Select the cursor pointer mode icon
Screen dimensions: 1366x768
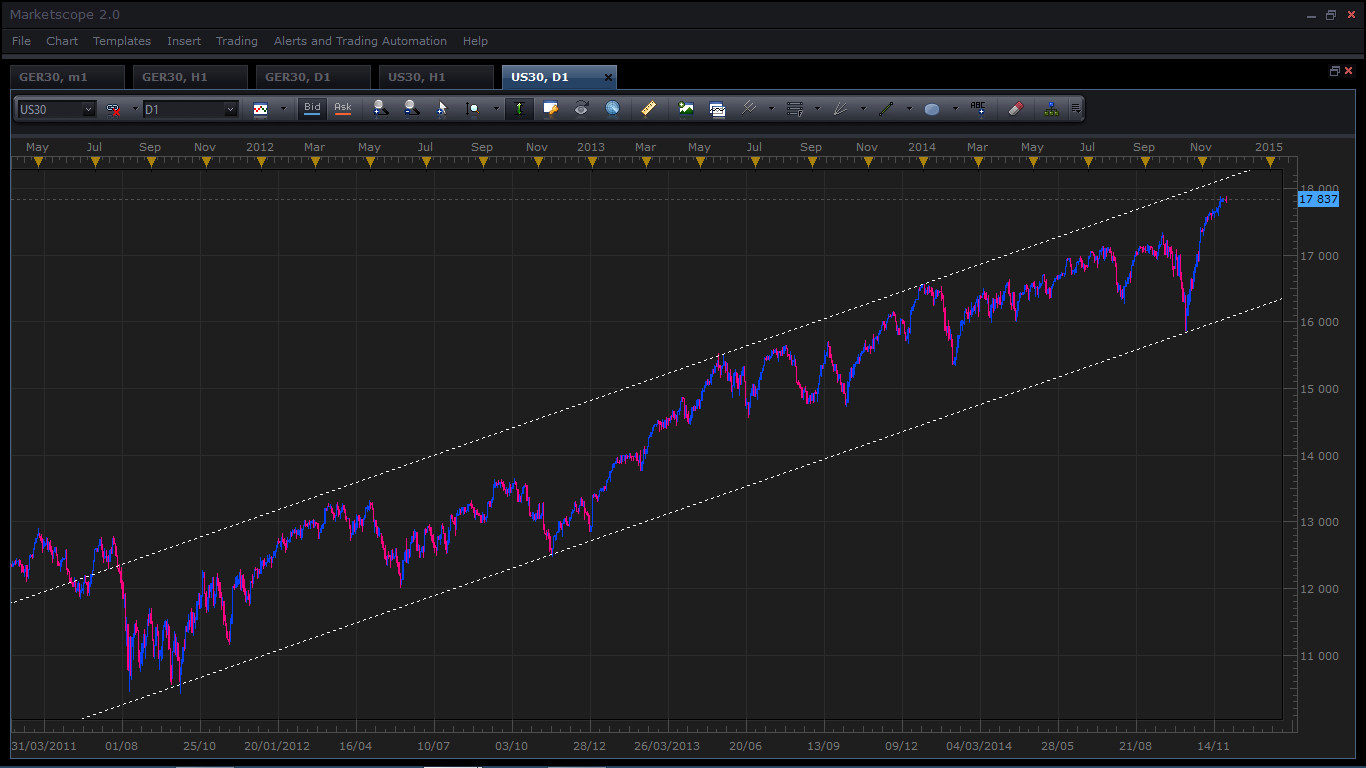pos(442,109)
